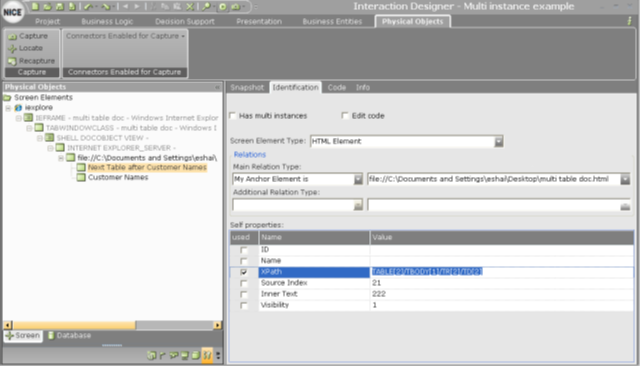The image size is (640, 366).
Task: Open the Code tab
Action: tap(337, 87)
